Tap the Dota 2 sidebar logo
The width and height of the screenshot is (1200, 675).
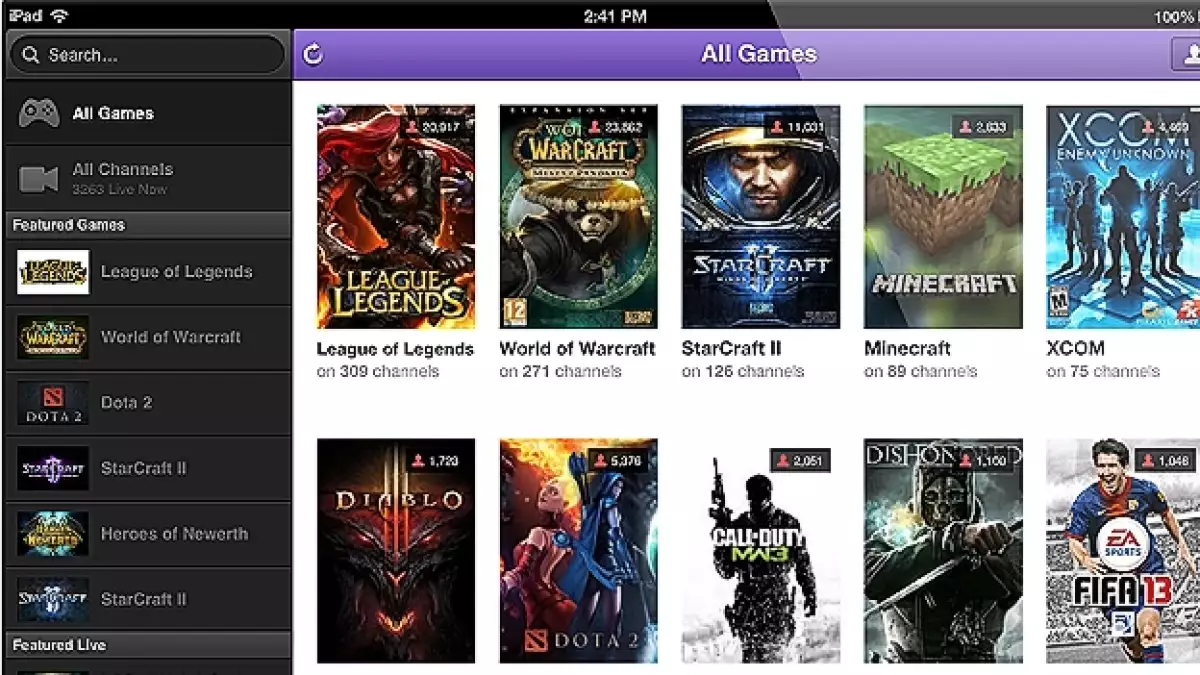(x=53, y=403)
